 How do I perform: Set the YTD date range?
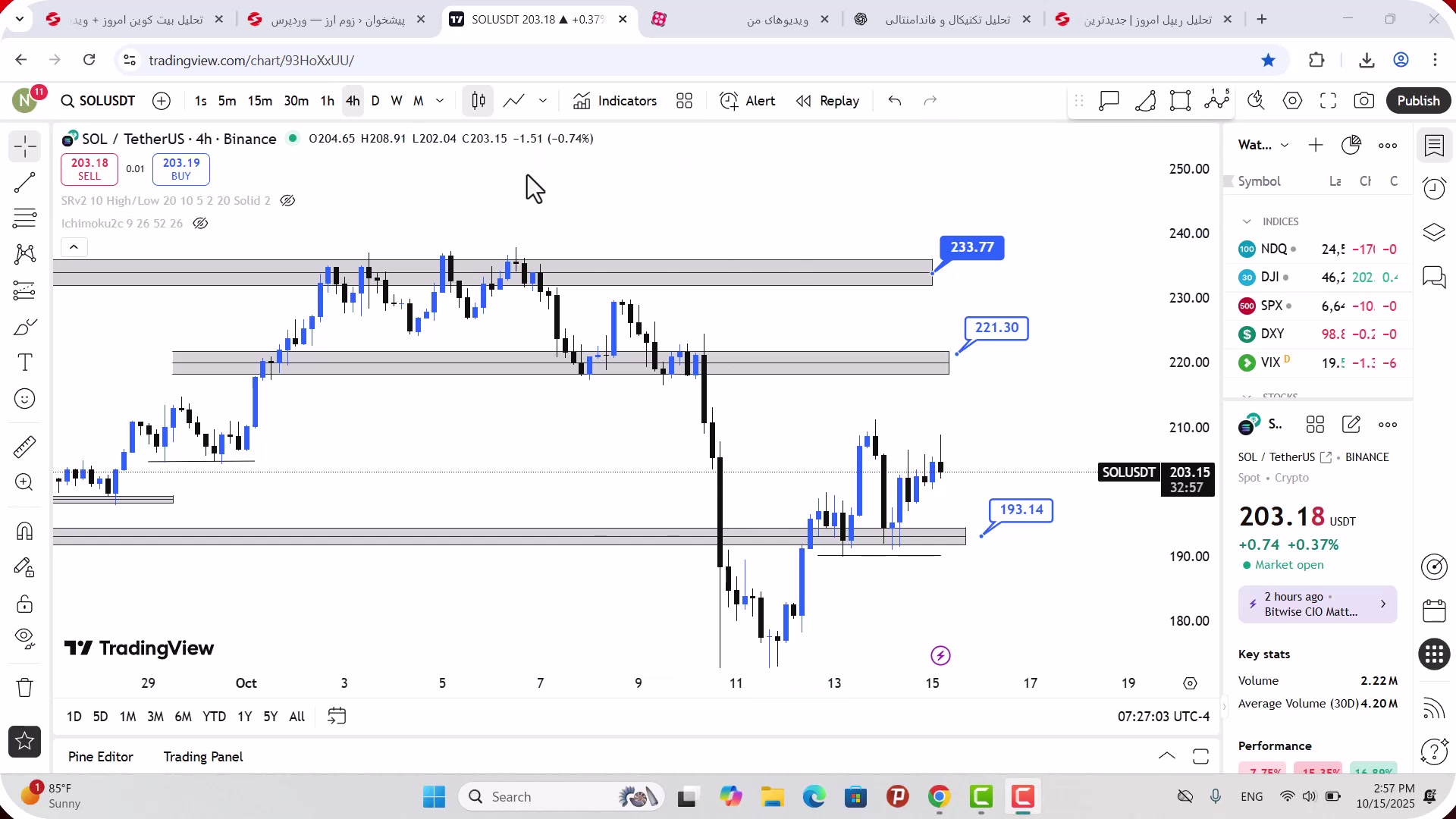(x=214, y=717)
